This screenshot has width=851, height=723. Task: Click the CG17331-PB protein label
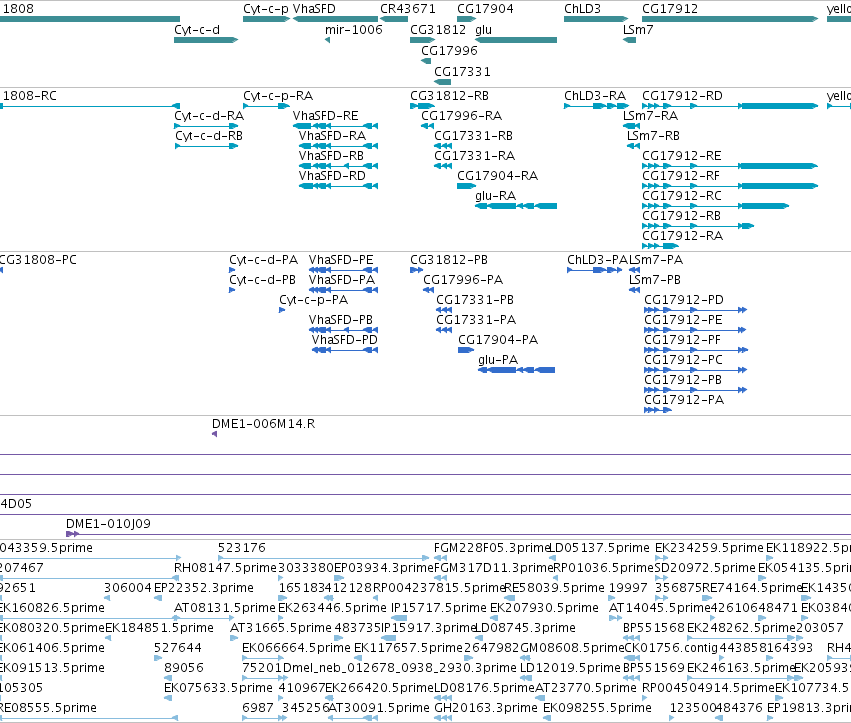pyautogui.click(x=475, y=300)
